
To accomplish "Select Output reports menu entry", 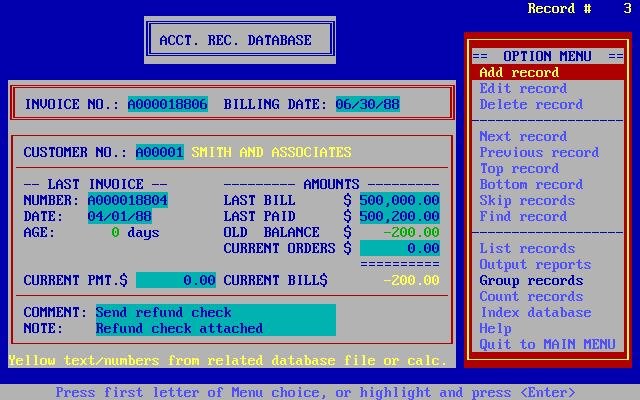I will 535,265.
